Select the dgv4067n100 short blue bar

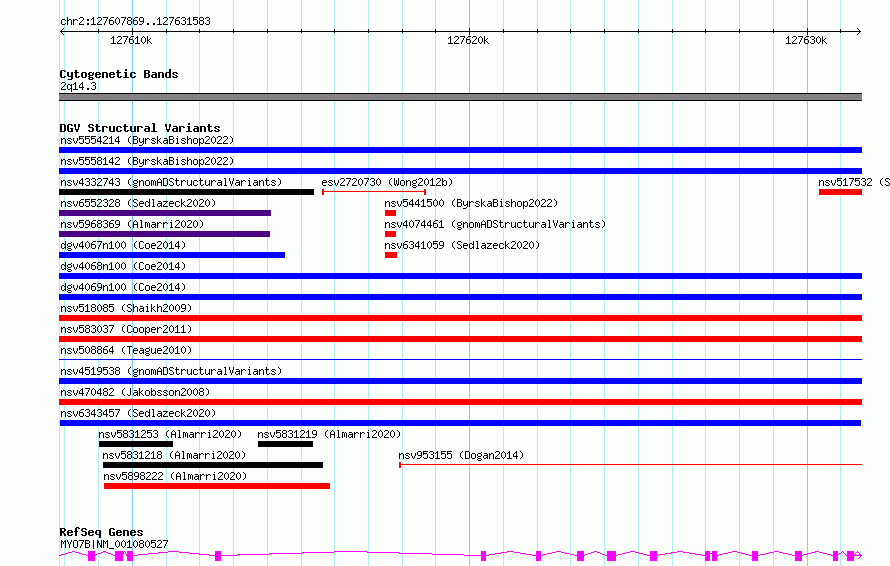172,255
